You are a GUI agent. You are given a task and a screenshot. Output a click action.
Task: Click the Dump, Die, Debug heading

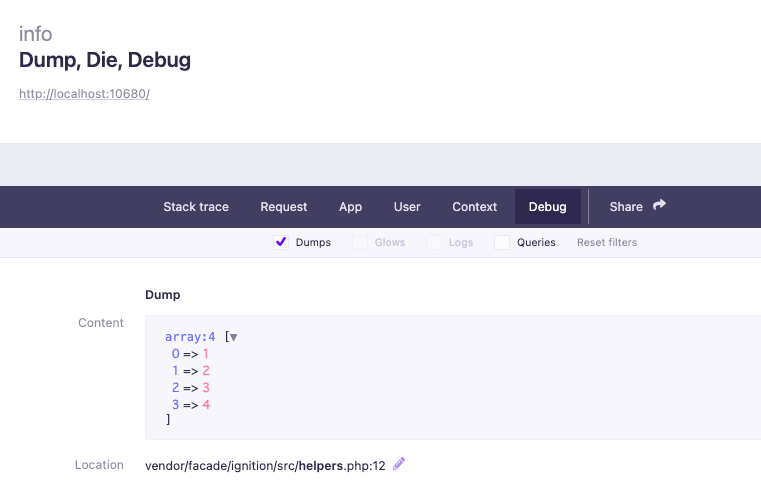(x=105, y=60)
